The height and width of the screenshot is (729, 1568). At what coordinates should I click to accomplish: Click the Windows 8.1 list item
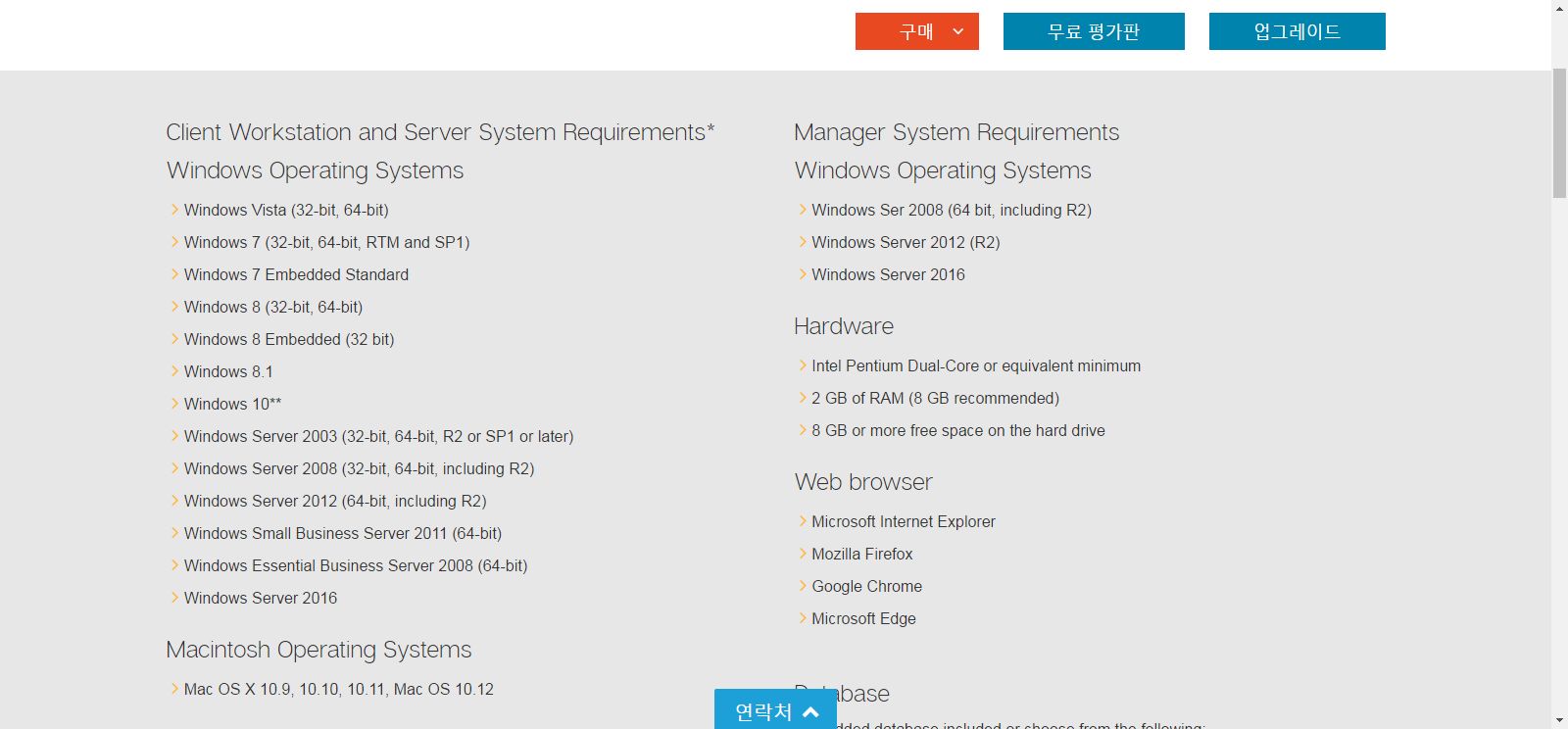pyautogui.click(x=228, y=371)
